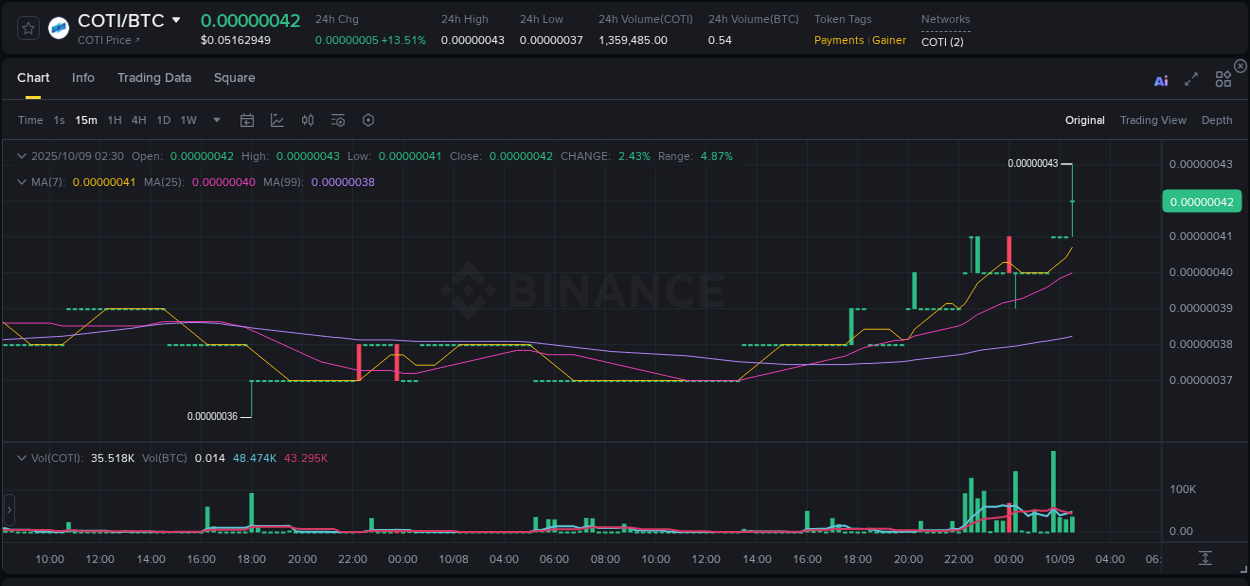Expand the chart to fullscreen
The width and height of the screenshot is (1250, 586).
click(x=1191, y=79)
